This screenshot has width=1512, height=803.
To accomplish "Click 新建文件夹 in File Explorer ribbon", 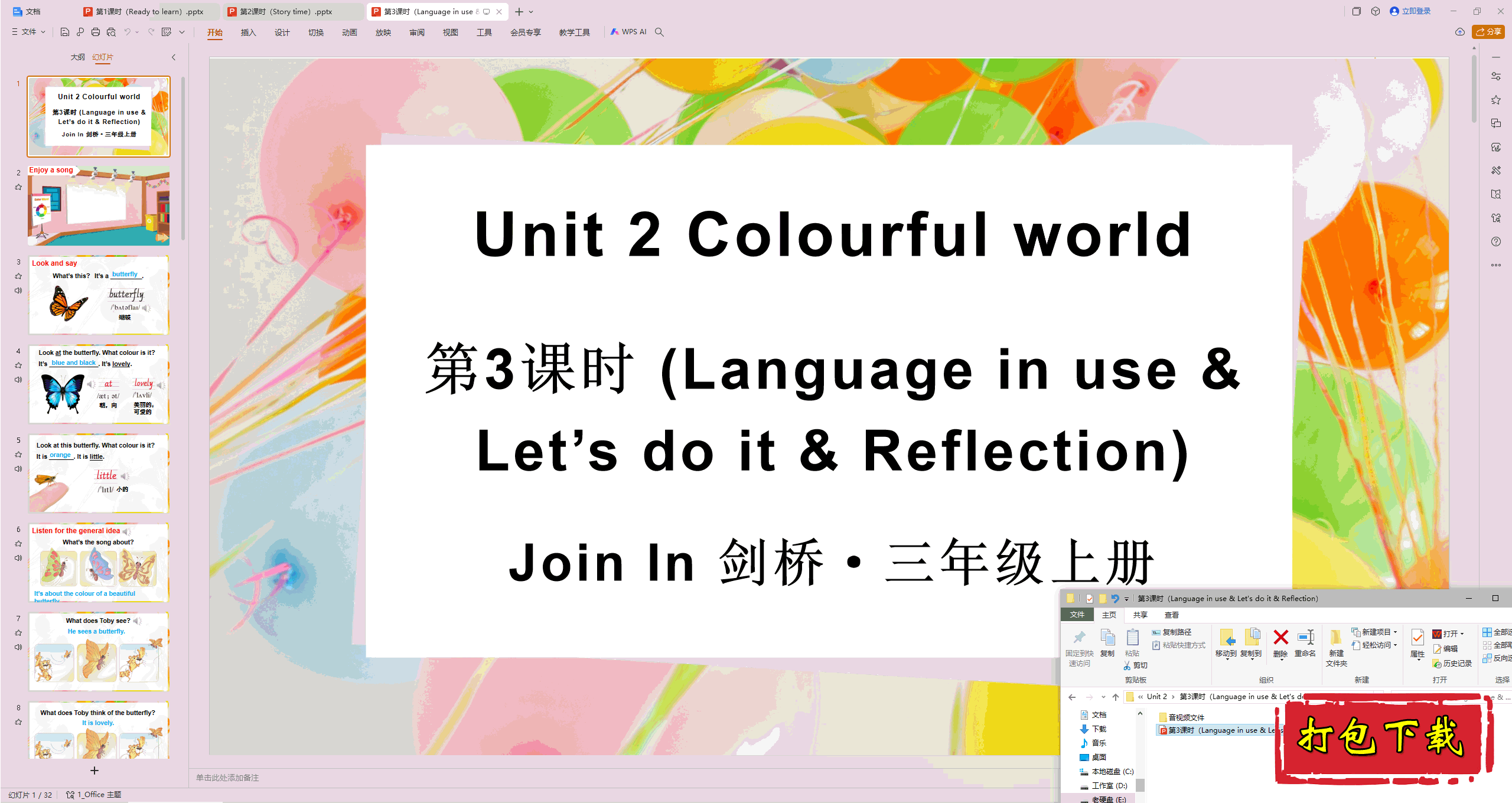I will point(1337,648).
